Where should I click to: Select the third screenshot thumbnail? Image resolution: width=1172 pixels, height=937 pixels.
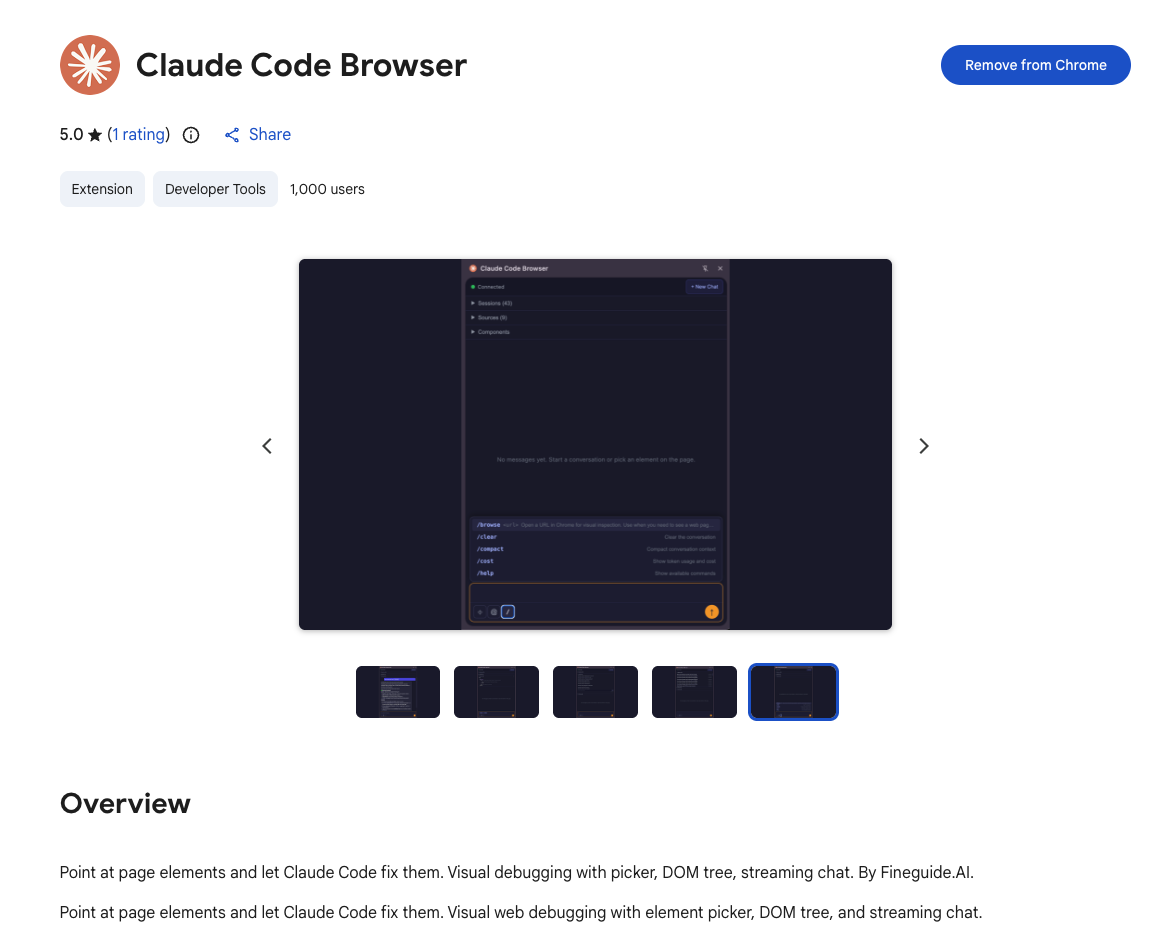[x=595, y=692]
